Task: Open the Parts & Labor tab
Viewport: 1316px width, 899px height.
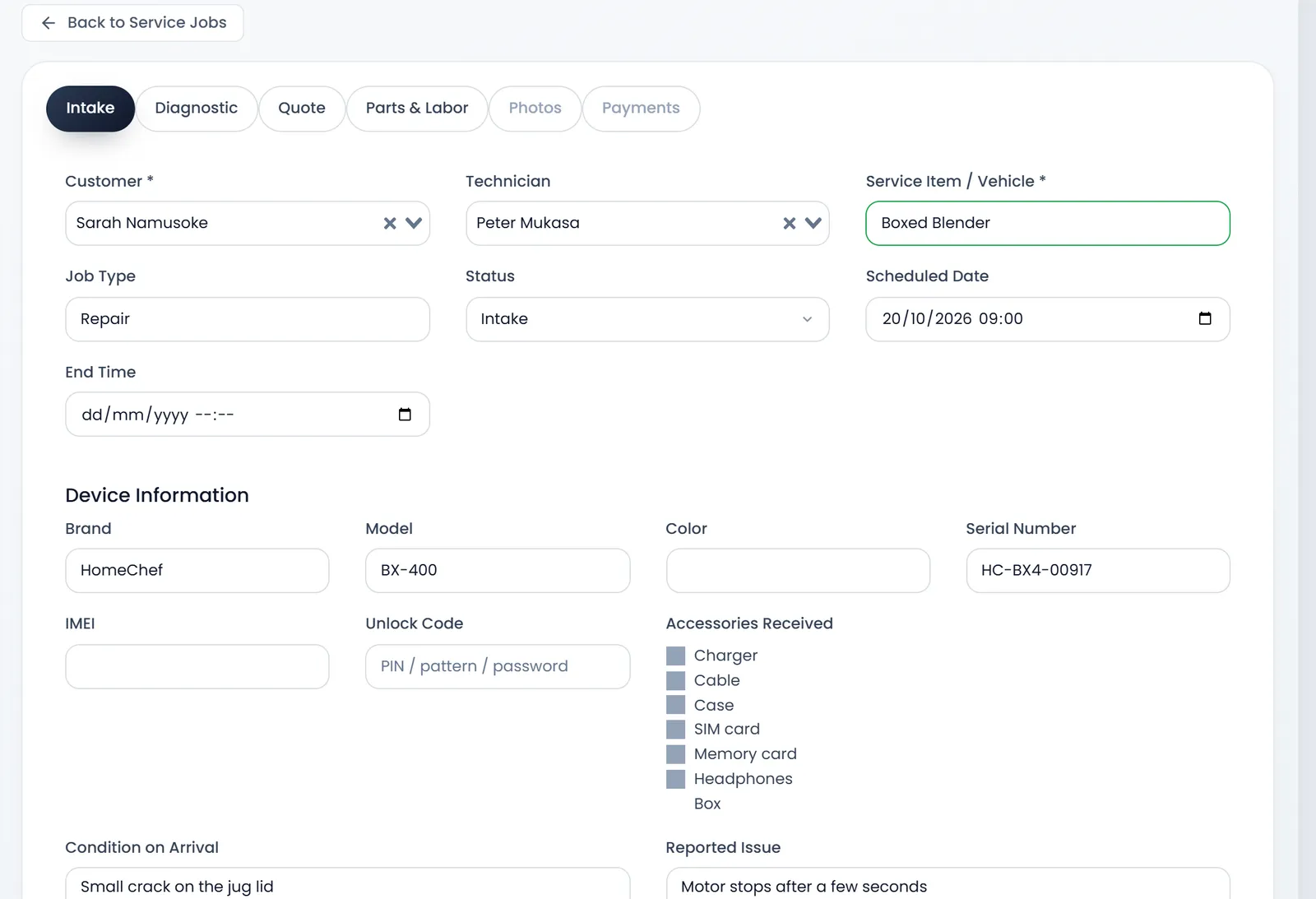Action: [417, 109]
